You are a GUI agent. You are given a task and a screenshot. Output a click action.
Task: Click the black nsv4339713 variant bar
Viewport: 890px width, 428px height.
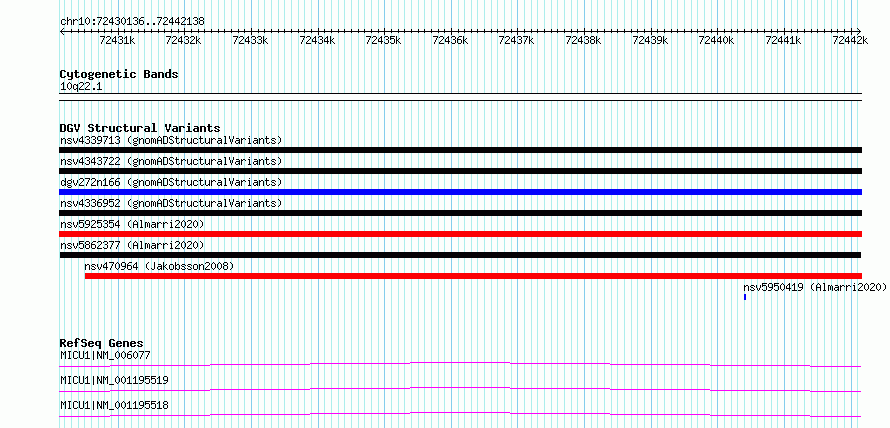[460, 150]
